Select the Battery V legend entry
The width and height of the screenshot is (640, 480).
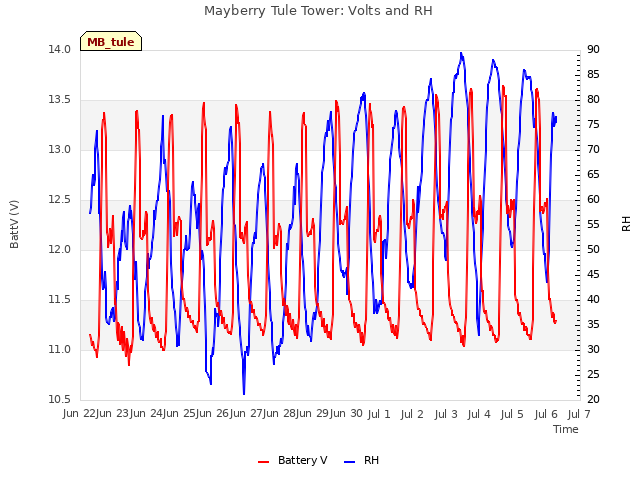(293, 460)
